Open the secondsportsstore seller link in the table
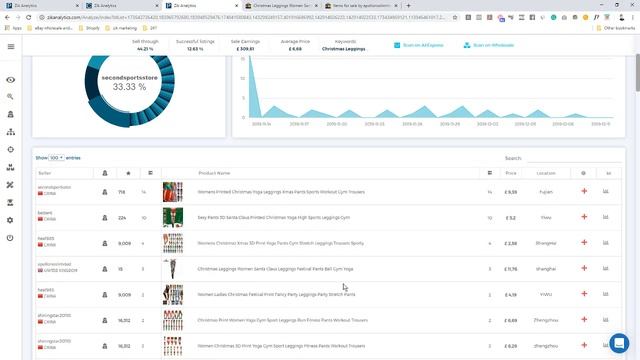 coord(54,187)
